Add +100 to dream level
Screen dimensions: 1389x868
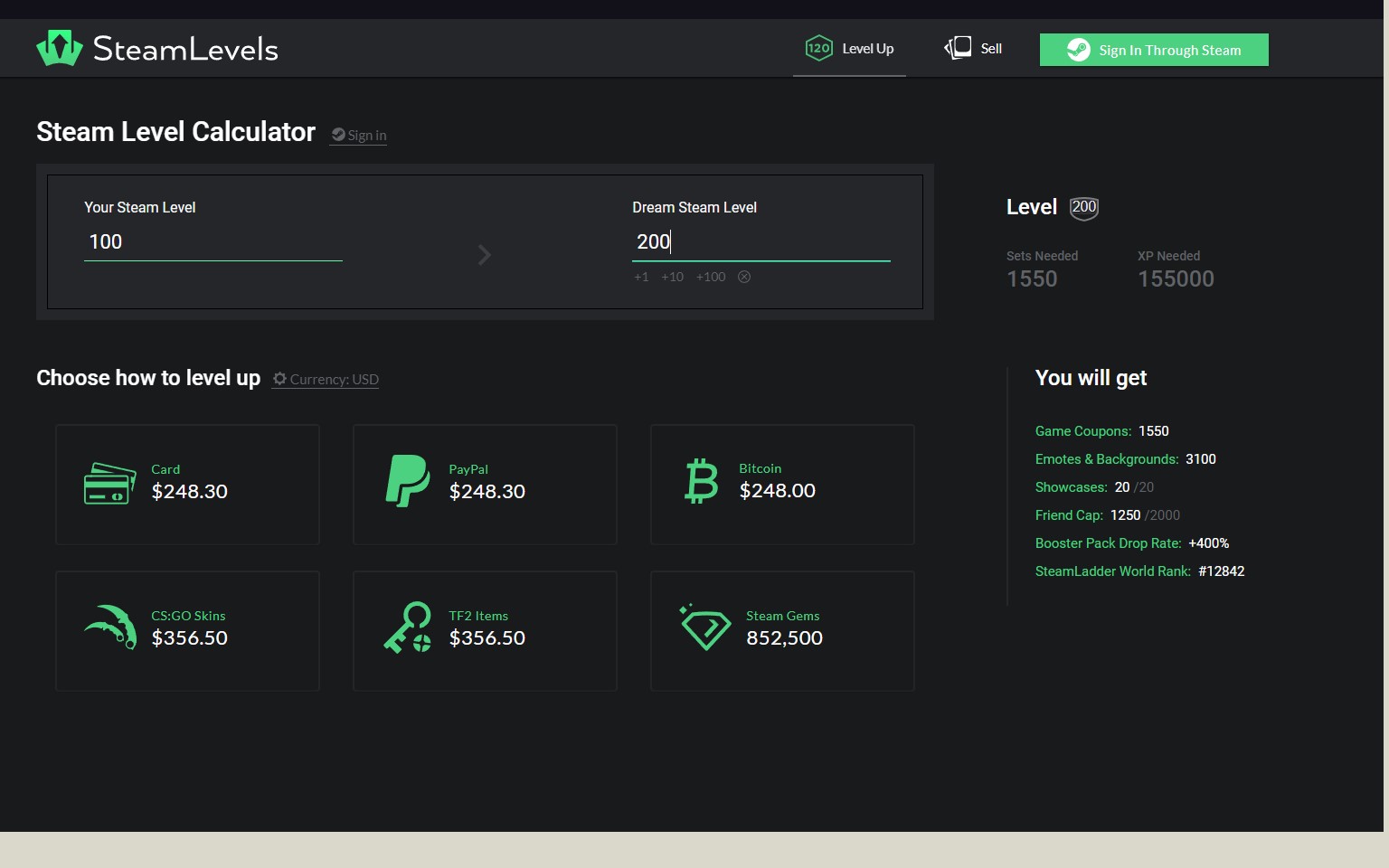[x=711, y=277]
